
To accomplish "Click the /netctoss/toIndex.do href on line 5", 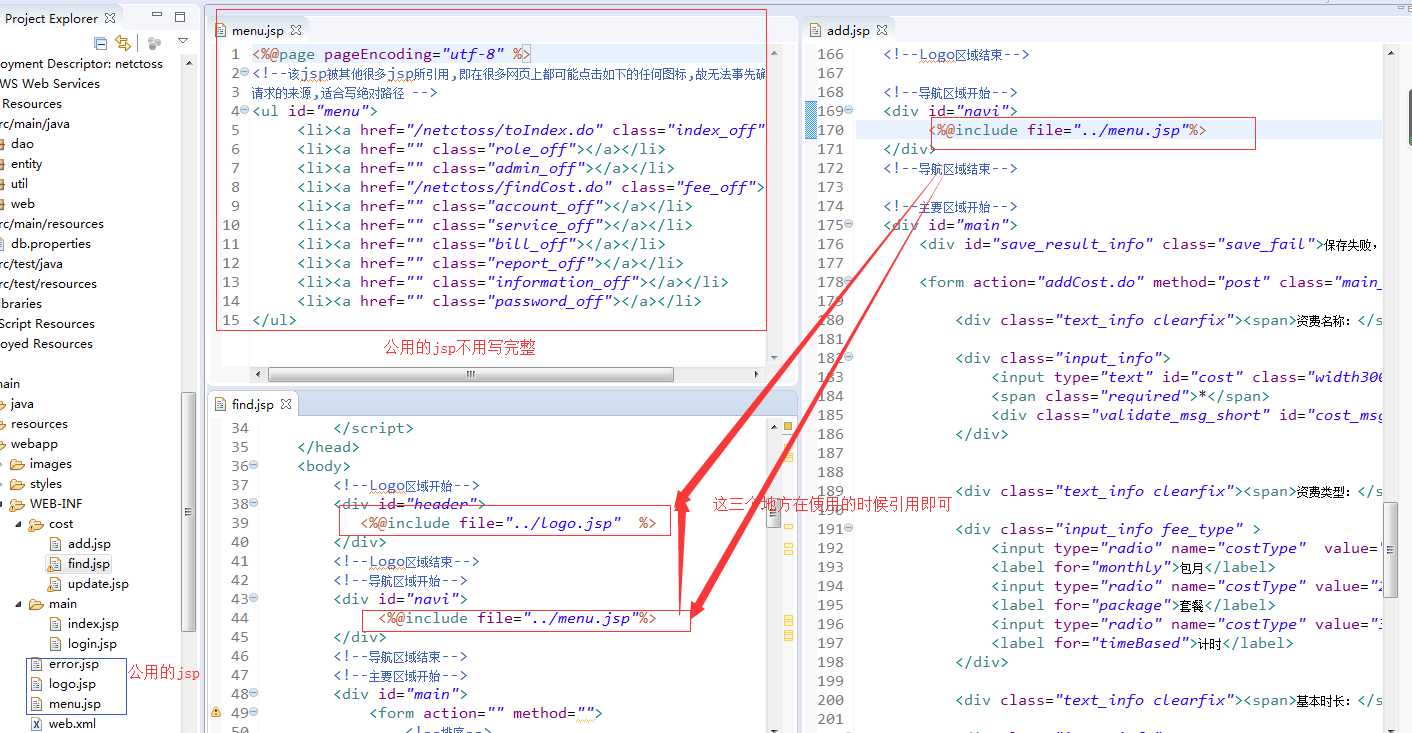I will click(x=506, y=130).
